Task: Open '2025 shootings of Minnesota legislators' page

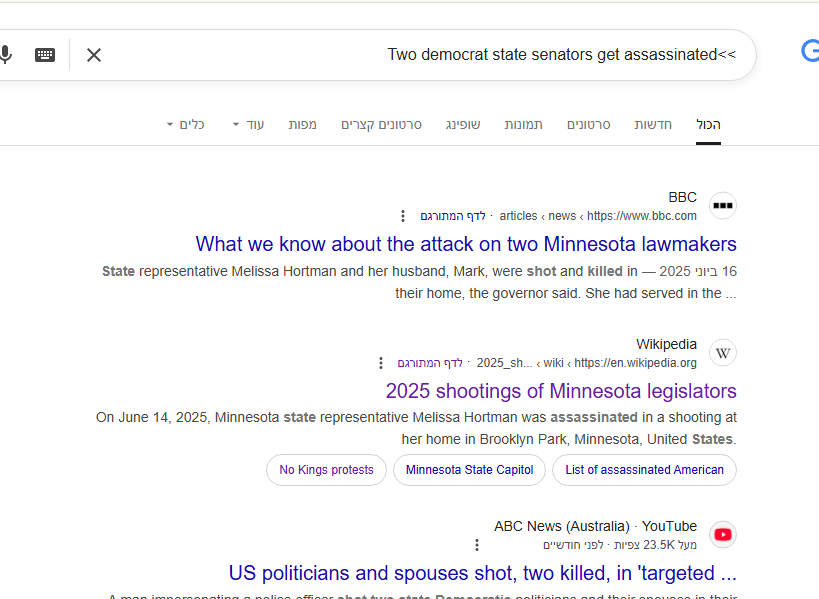Action: tap(561, 391)
